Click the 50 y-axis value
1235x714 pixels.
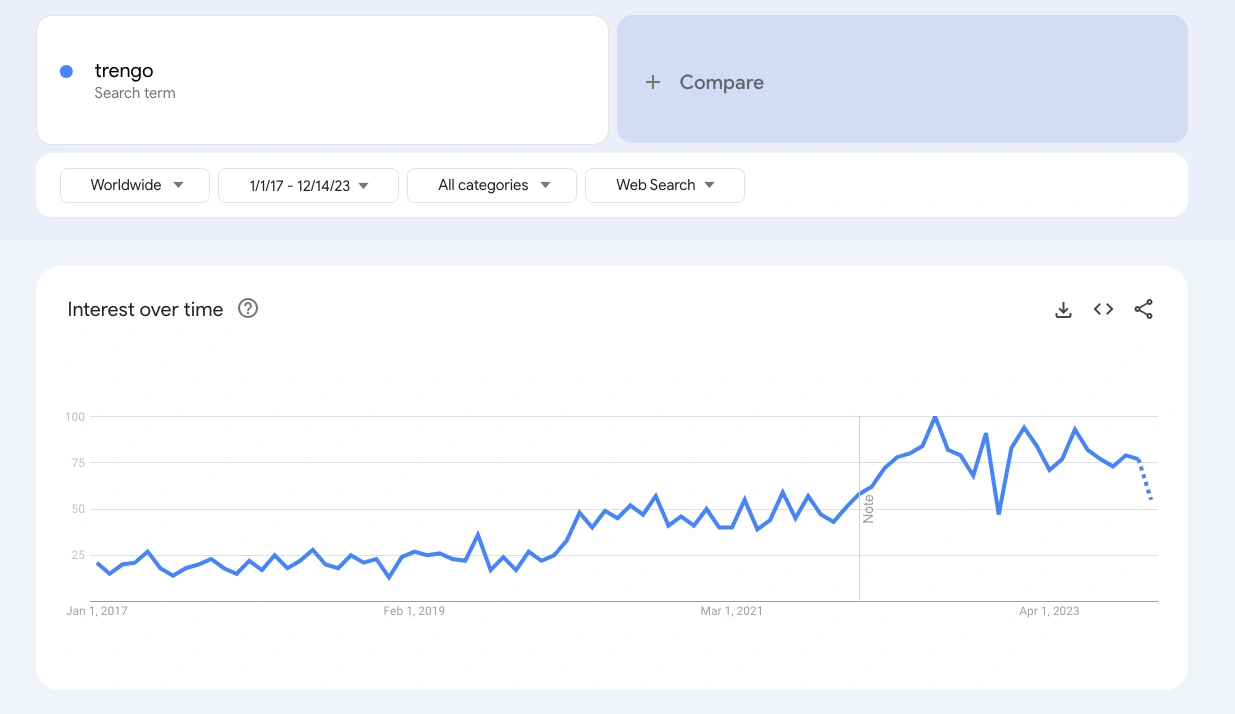[x=78, y=509]
